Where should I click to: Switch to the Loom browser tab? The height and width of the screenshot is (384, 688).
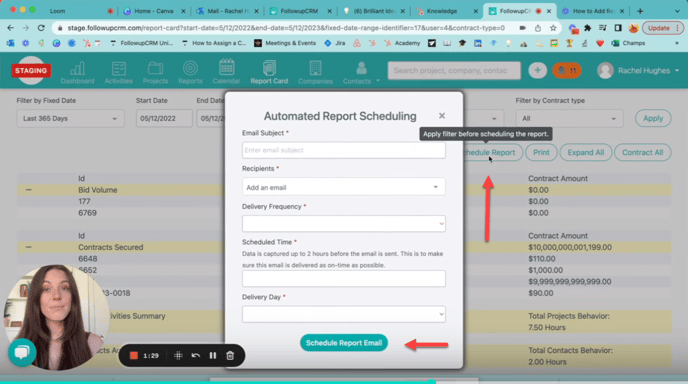(x=81, y=11)
